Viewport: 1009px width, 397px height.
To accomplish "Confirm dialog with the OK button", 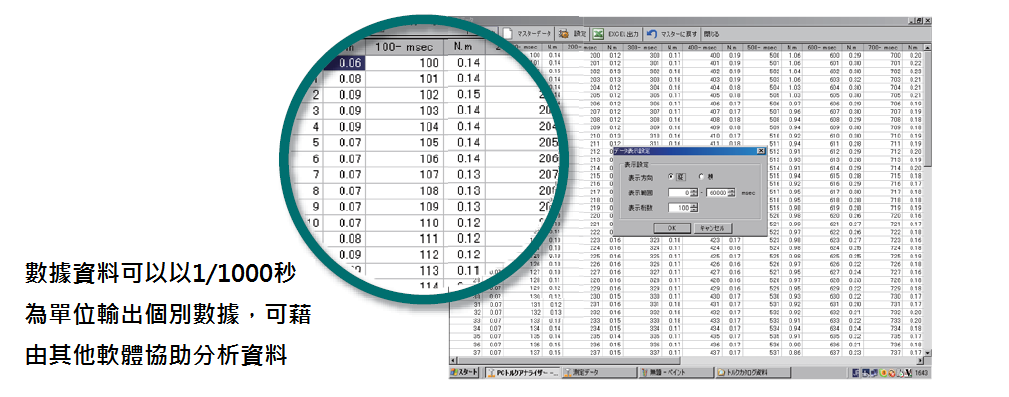I will tap(671, 228).
